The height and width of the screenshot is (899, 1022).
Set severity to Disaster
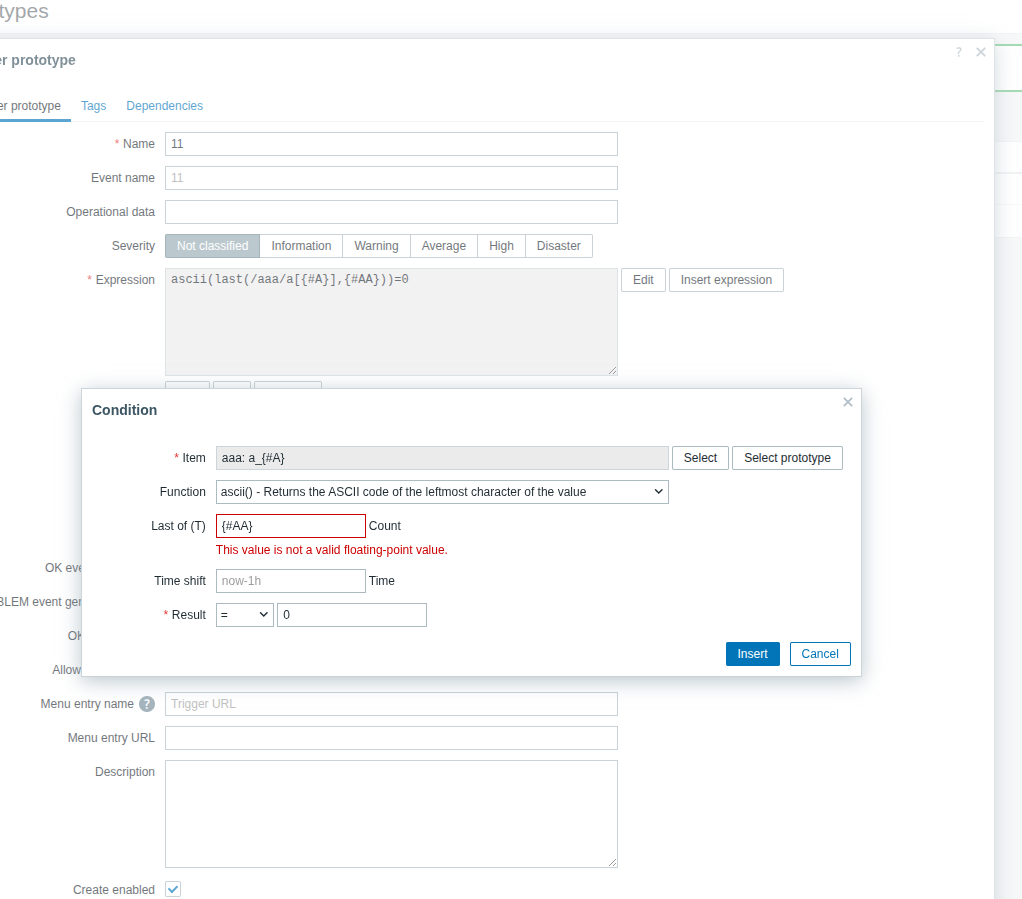click(558, 246)
